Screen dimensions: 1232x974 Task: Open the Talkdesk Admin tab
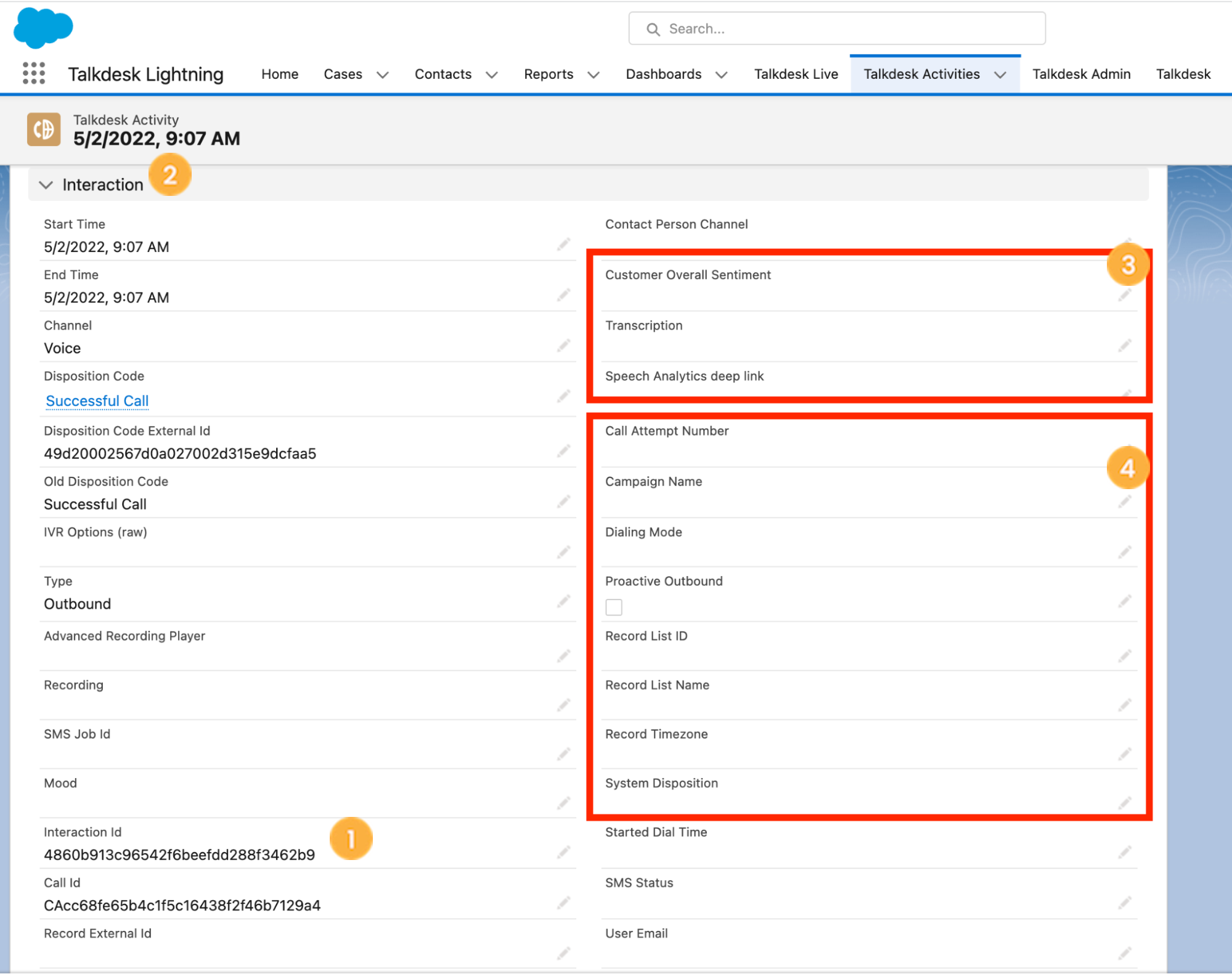tap(1081, 74)
